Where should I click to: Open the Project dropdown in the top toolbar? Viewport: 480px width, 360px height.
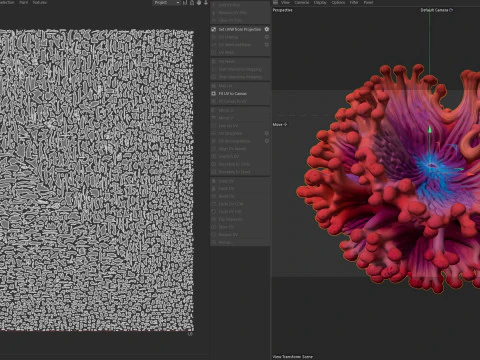(167, 2)
